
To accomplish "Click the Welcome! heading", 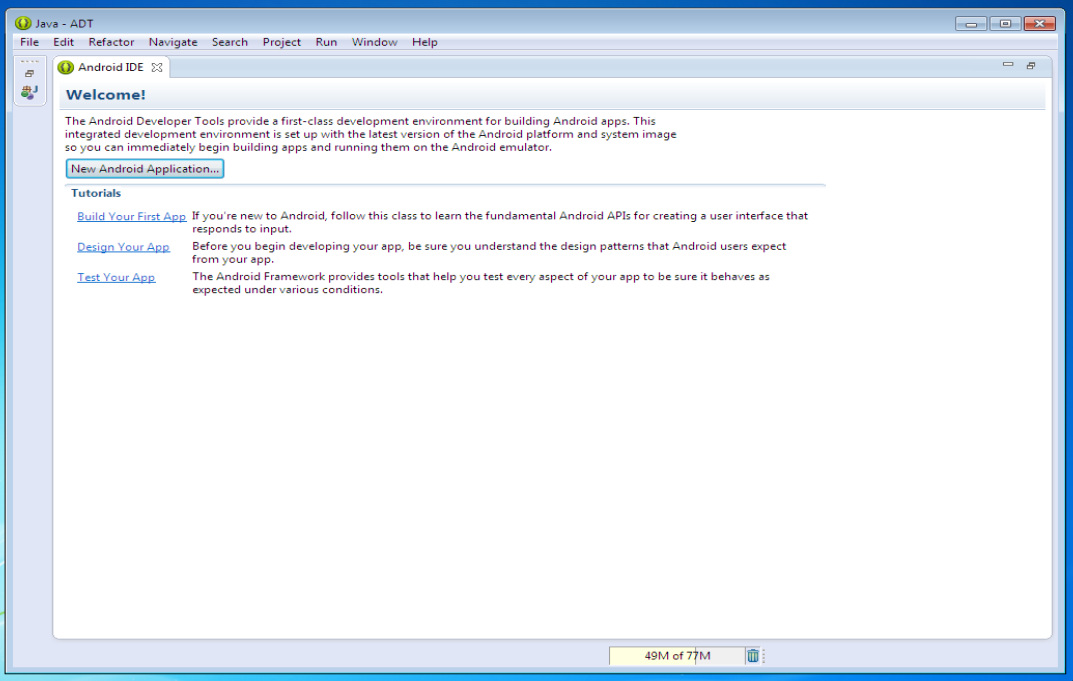I will [106, 95].
